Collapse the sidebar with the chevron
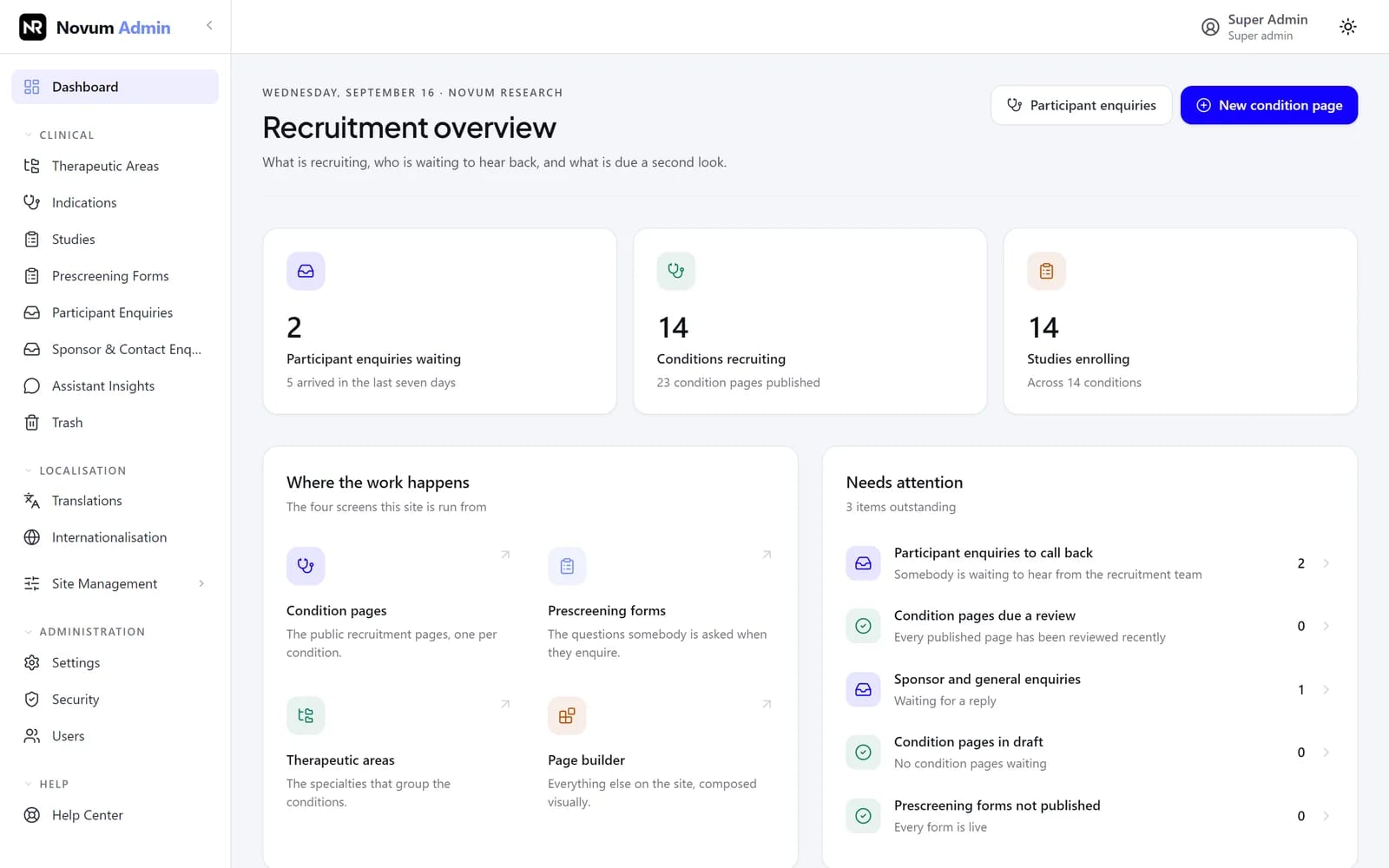This screenshot has width=1389, height=868. (209, 26)
